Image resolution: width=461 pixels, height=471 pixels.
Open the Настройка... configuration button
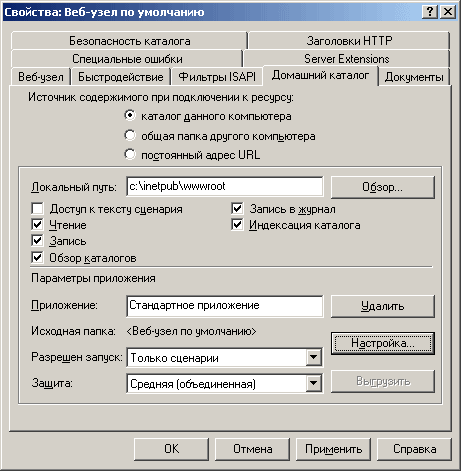tap(383, 343)
